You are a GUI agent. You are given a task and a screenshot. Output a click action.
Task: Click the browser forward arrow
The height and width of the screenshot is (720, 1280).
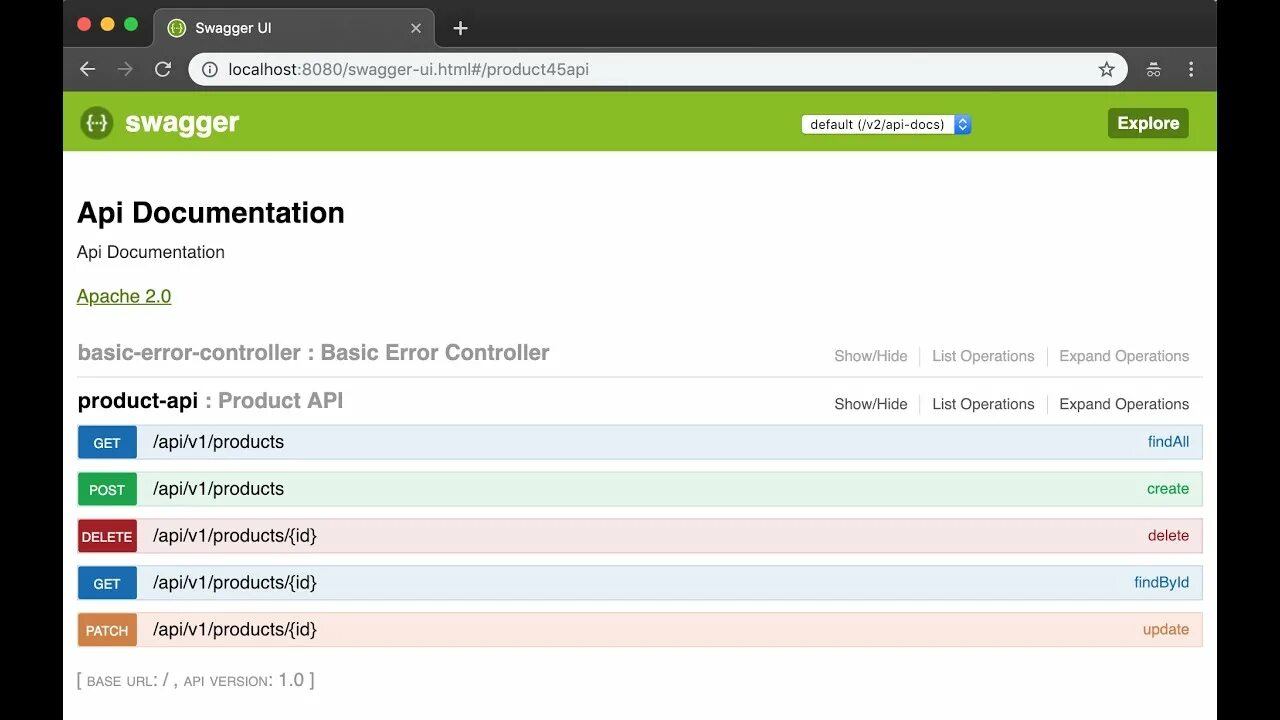[x=125, y=69]
